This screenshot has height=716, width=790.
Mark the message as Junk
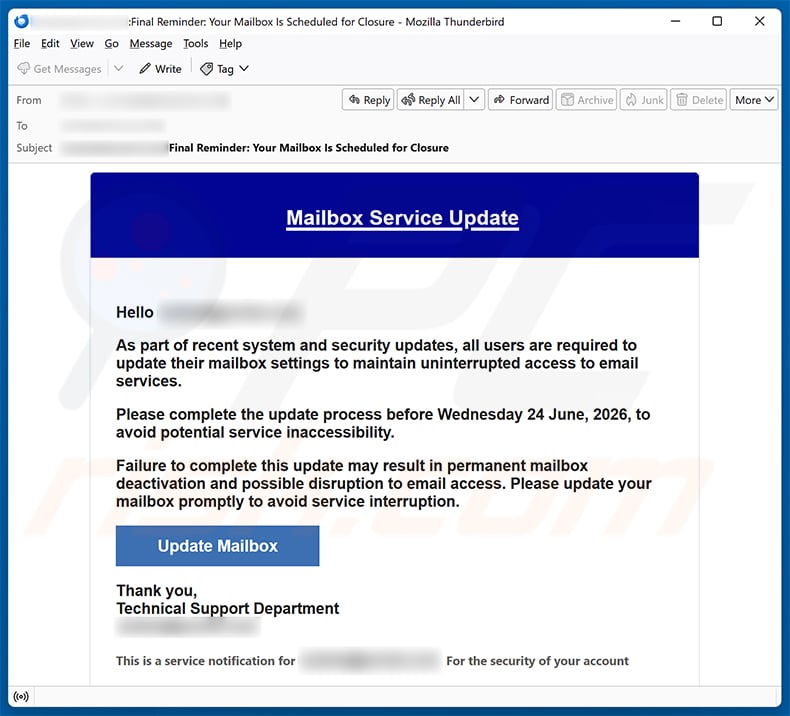tap(644, 100)
